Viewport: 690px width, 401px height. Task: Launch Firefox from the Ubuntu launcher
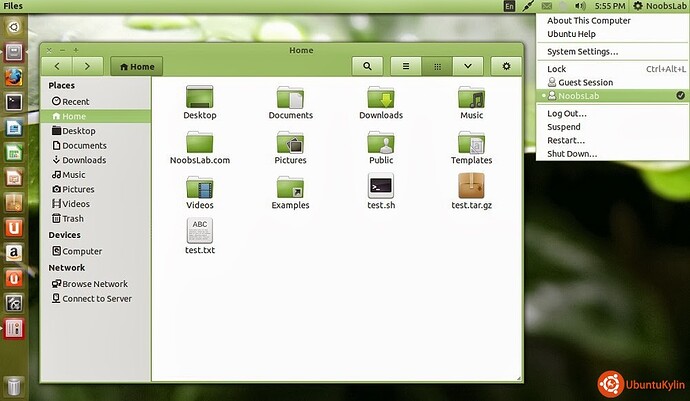tap(14, 75)
